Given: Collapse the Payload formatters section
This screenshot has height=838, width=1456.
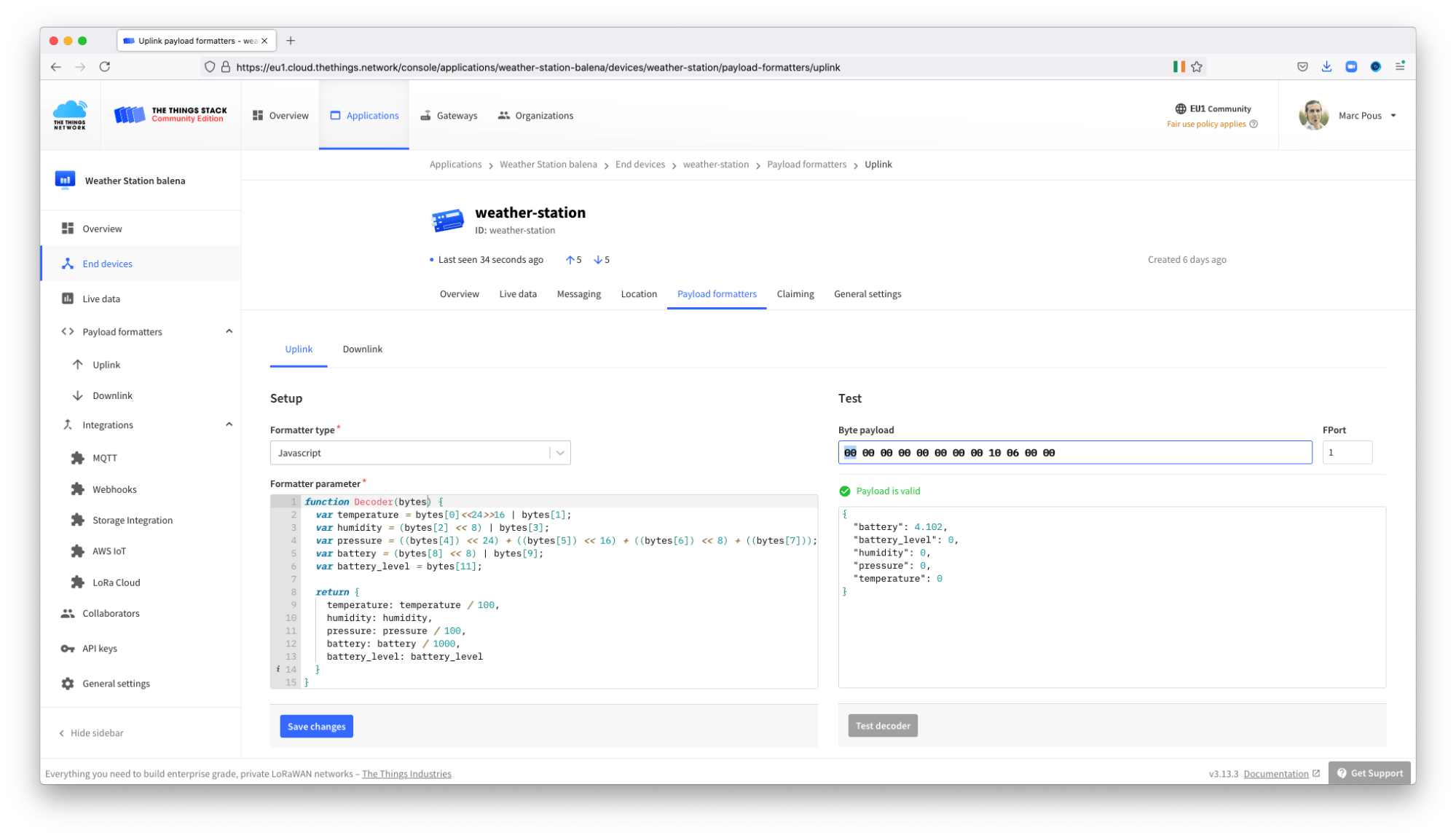Looking at the screenshot, I should (229, 331).
